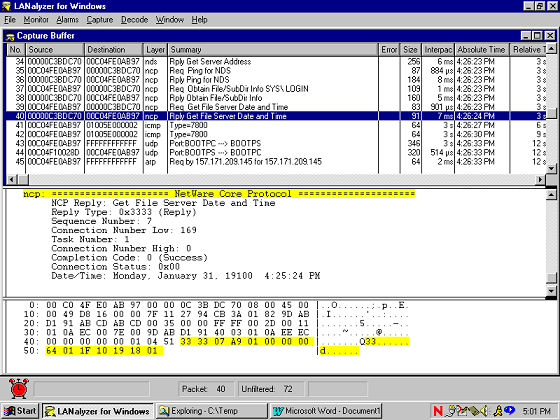The height and width of the screenshot is (420, 560).
Task: Click the Summary column header
Action: coord(273,50)
